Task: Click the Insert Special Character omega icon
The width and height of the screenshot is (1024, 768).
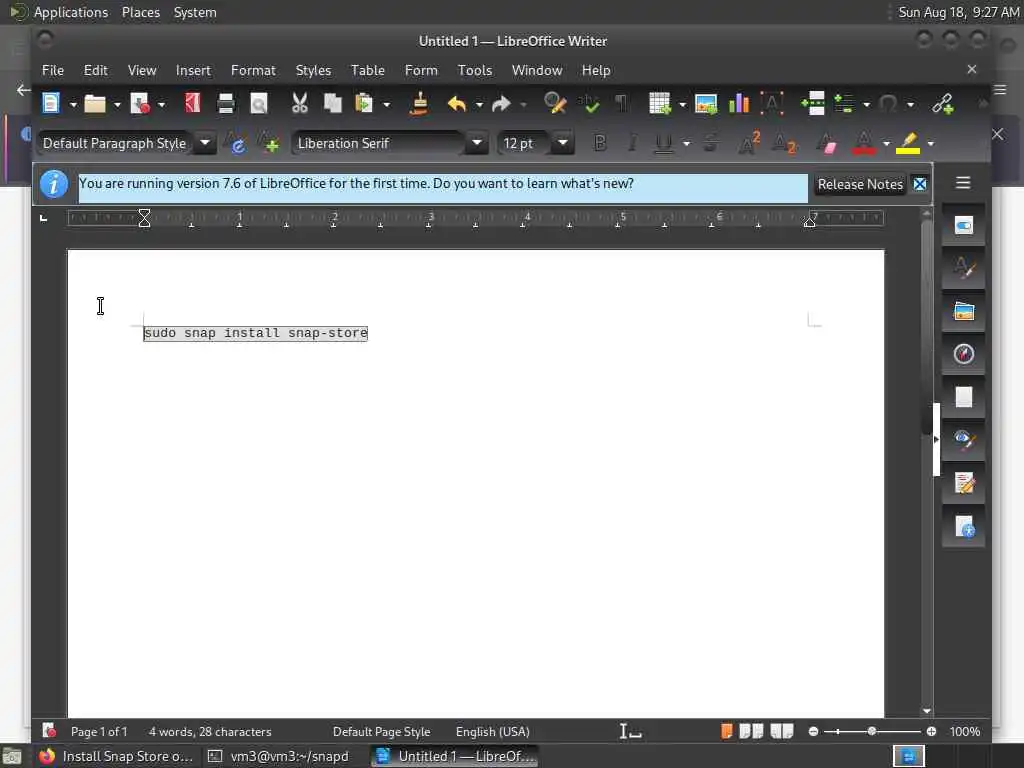Action: [x=888, y=103]
